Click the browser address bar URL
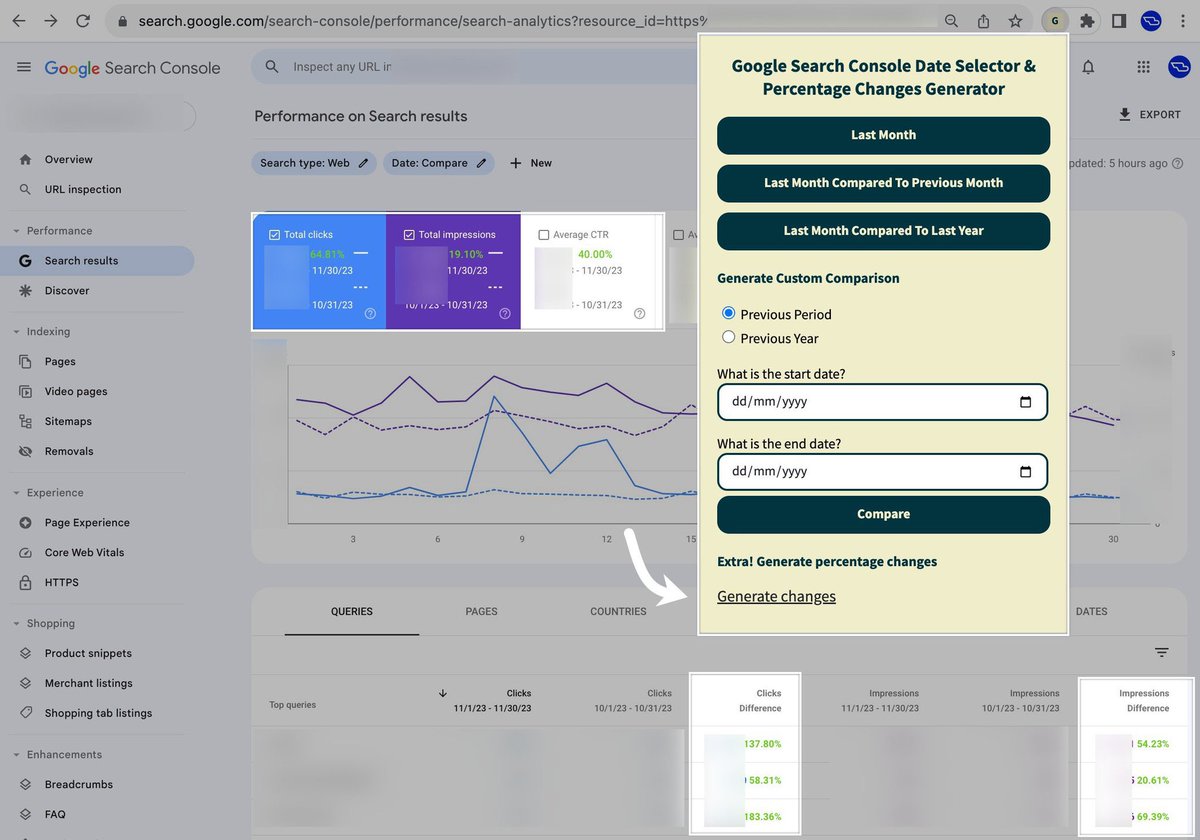1200x840 pixels. 423,21
